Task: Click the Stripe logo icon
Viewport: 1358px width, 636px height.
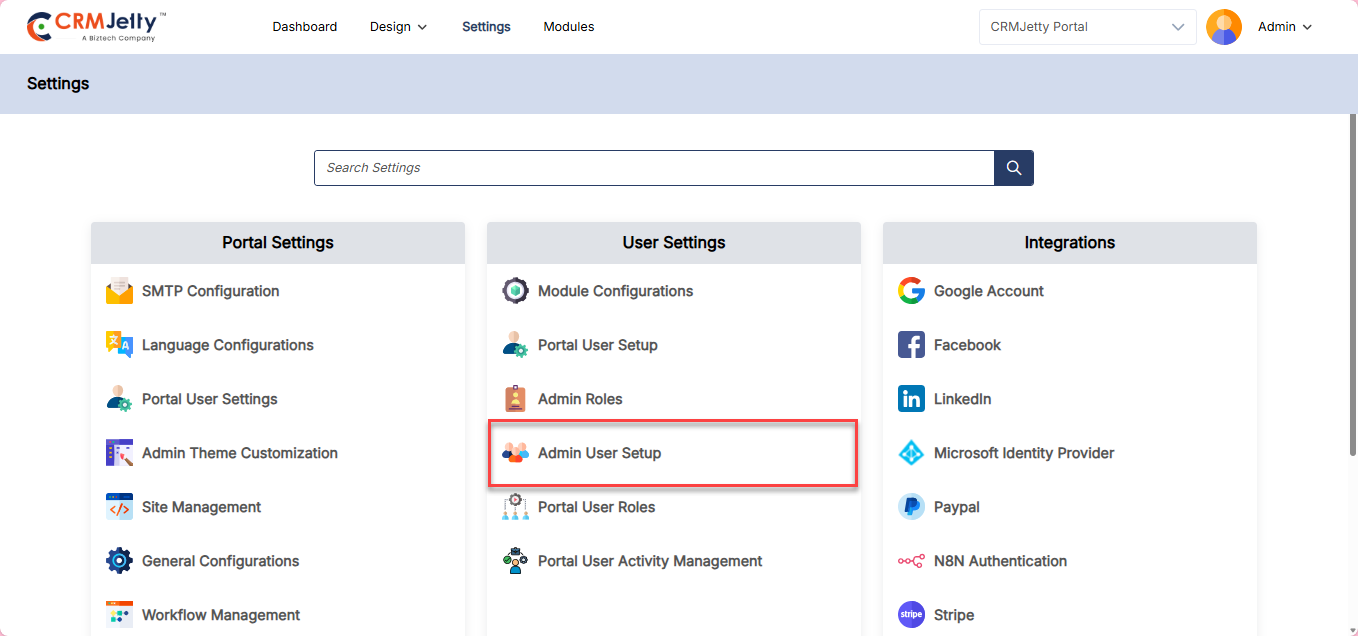Action: [911, 615]
